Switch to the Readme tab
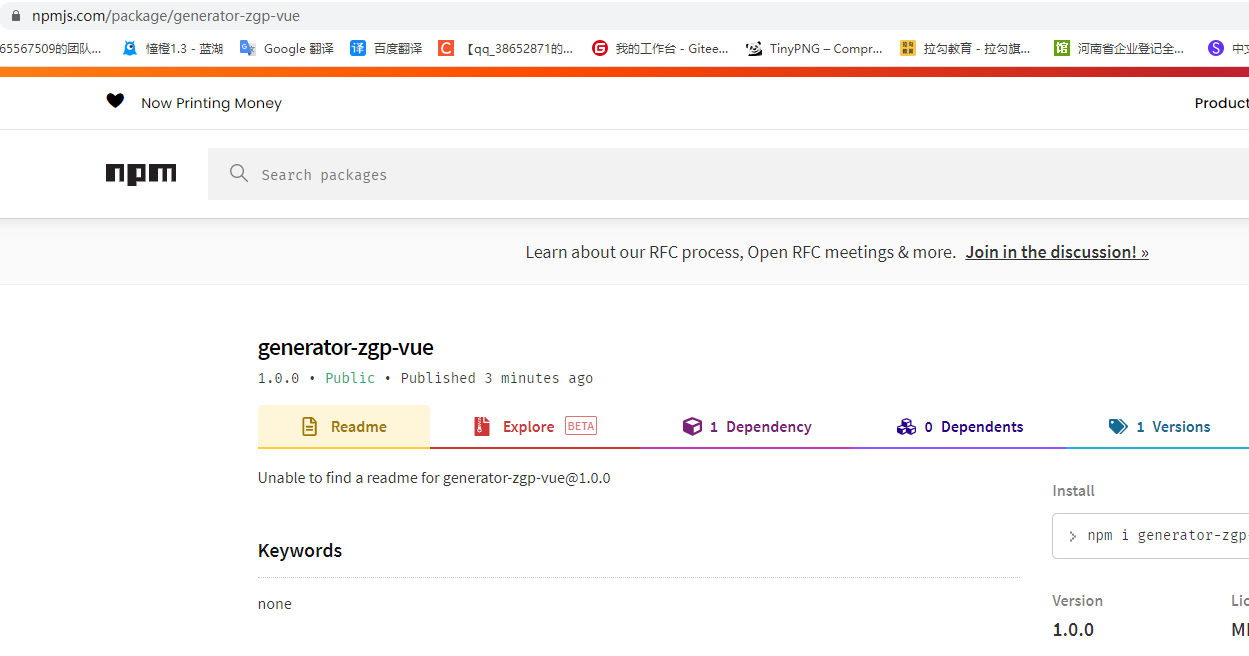This screenshot has height=656, width=1249. tap(344, 427)
